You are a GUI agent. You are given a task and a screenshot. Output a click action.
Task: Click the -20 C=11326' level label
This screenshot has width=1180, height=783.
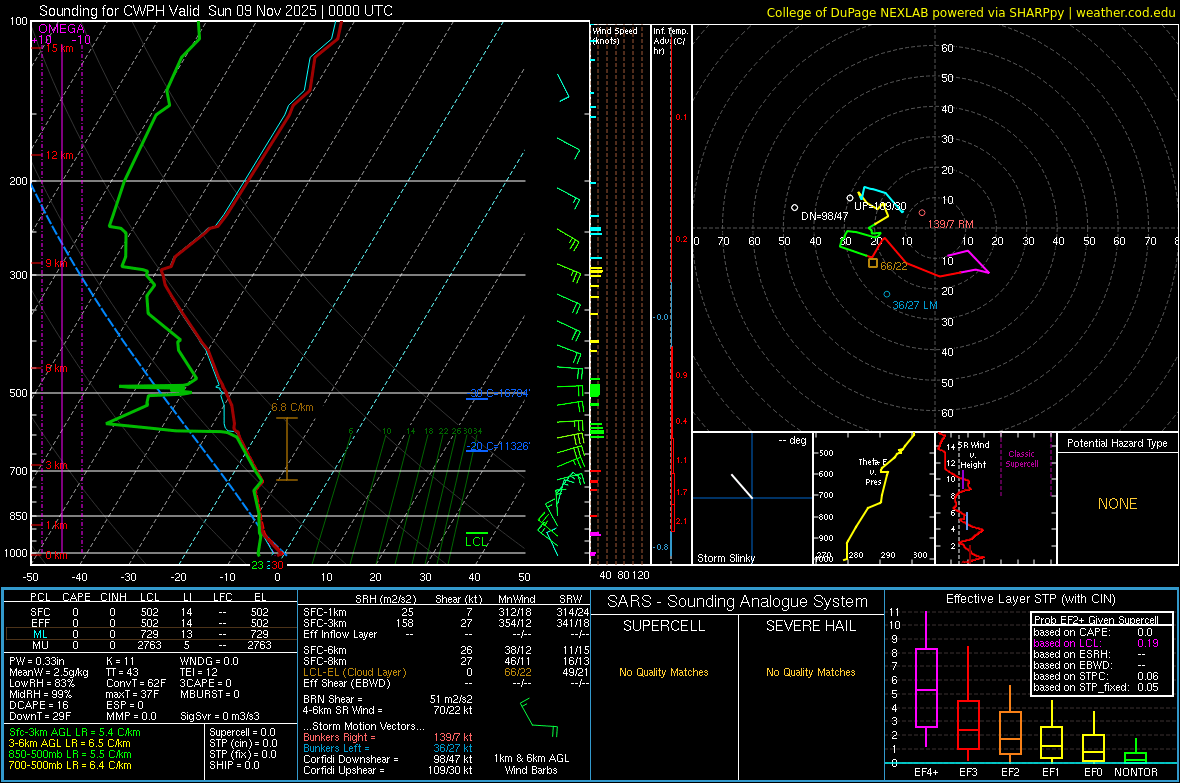click(x=498, y=446)
